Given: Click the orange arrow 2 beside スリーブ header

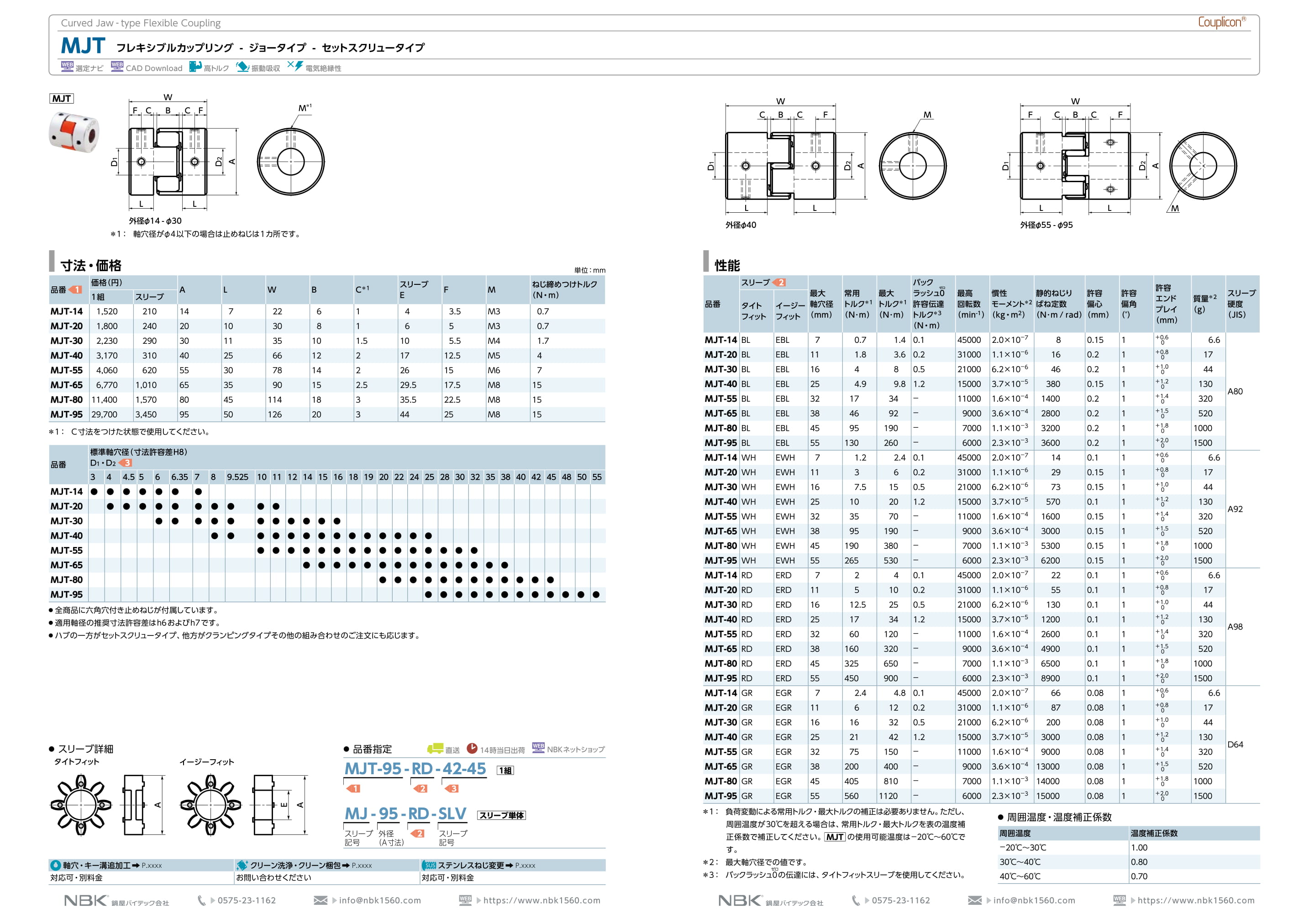Looking at the screenshot, I should [x=779, y=282].
